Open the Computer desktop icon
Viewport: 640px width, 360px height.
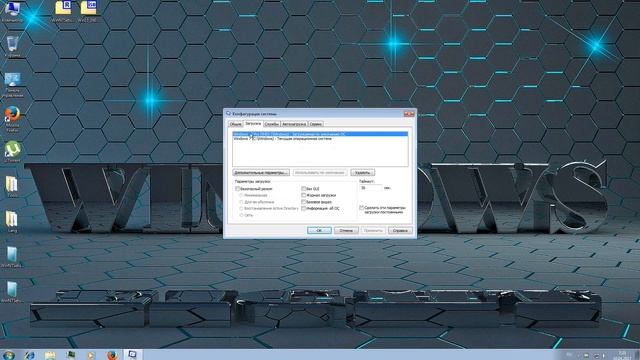click(x=12, y=11)
